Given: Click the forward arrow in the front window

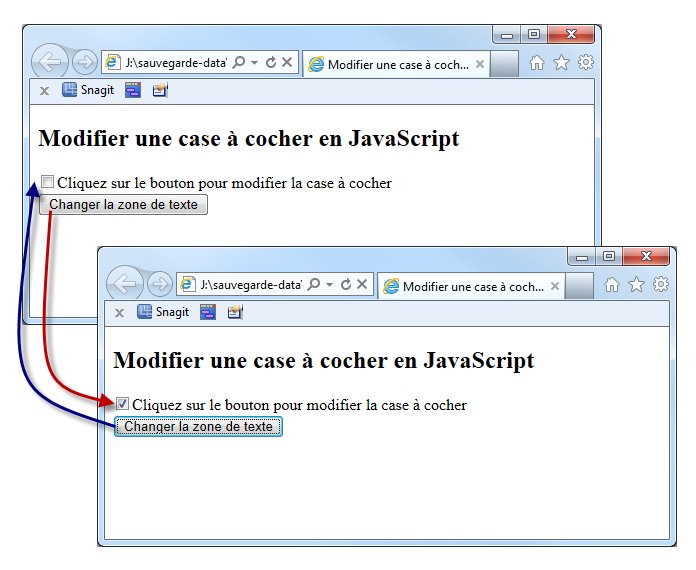Looking at the screenshot, I should [x=159, y=285].
